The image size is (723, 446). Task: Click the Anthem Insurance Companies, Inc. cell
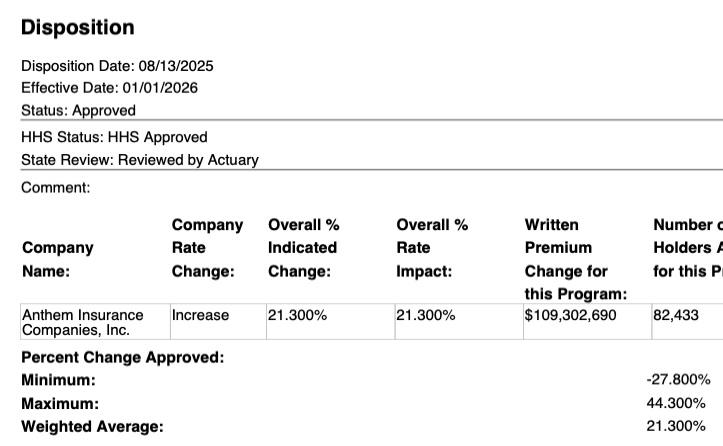[83, 322]
